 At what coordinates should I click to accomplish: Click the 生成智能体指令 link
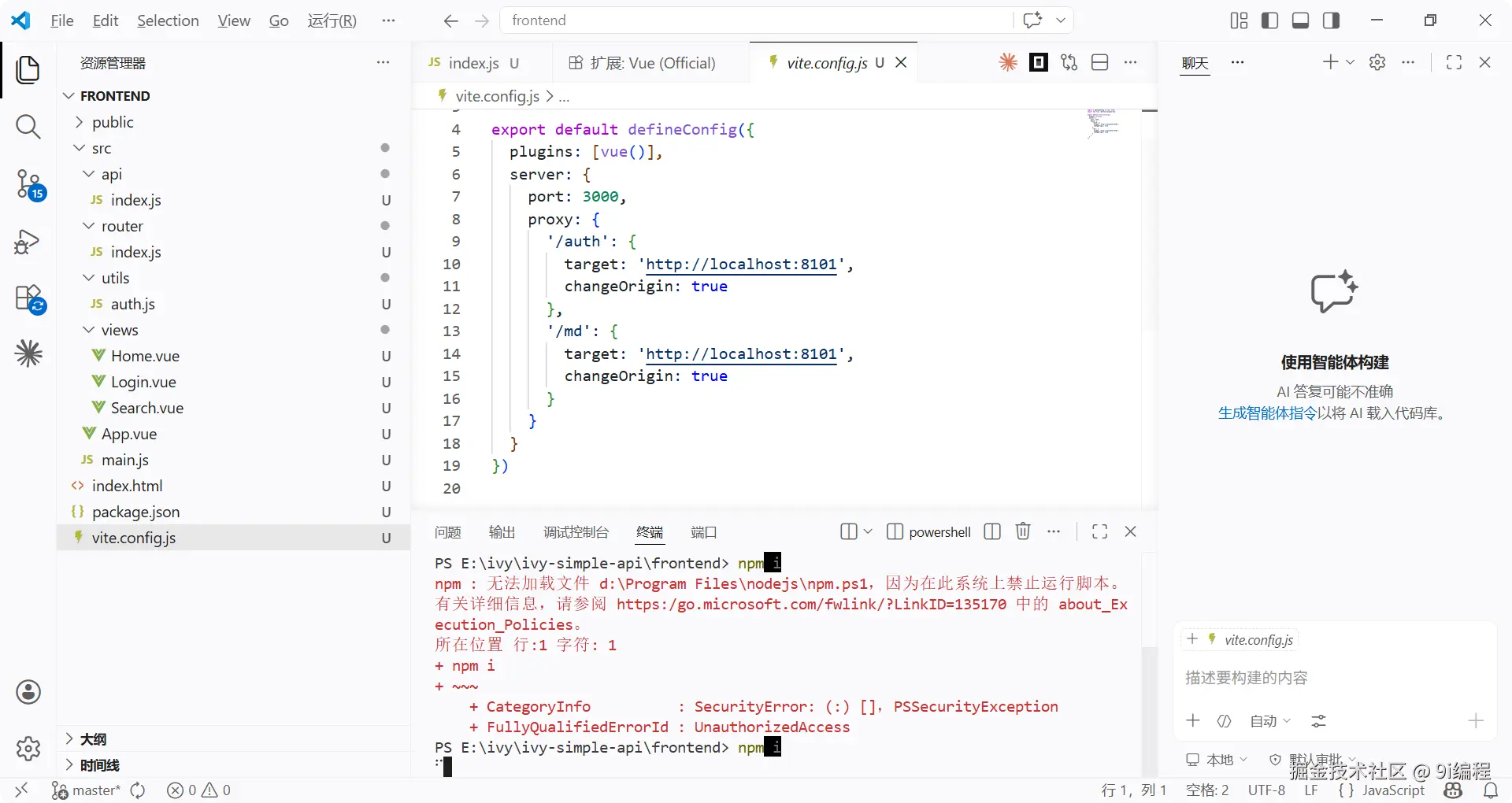1267,413
